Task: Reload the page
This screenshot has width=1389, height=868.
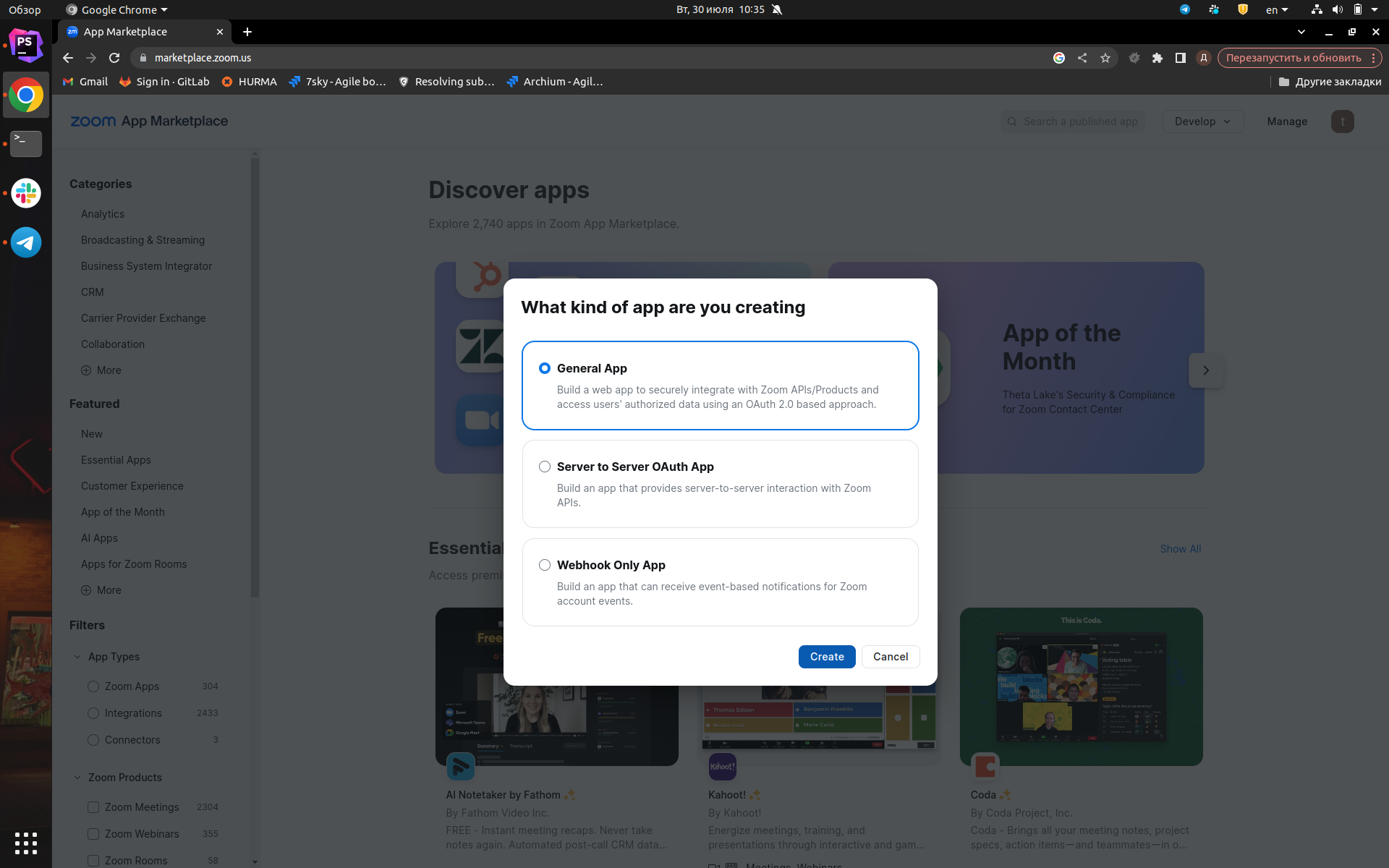Action: pos(114,58)
